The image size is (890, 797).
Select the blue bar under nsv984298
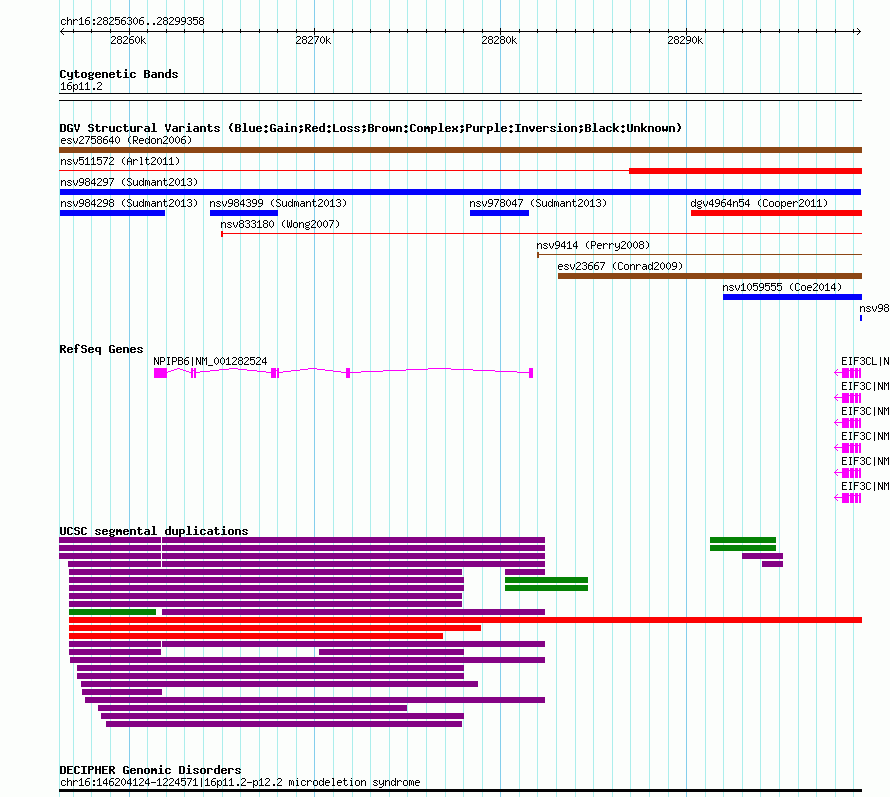[112, 213]
